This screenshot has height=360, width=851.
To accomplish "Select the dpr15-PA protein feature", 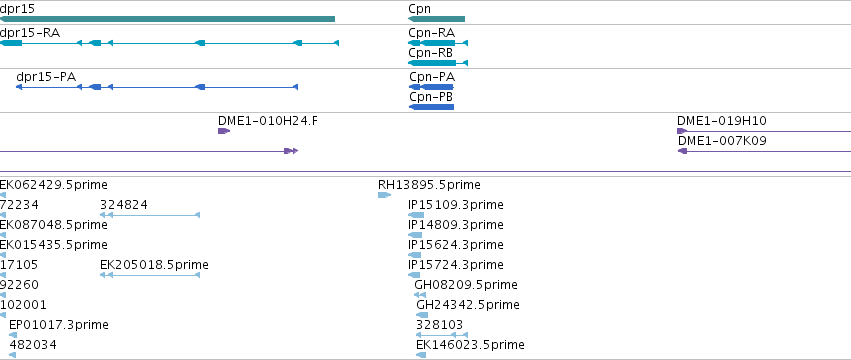I will [157, 87].
